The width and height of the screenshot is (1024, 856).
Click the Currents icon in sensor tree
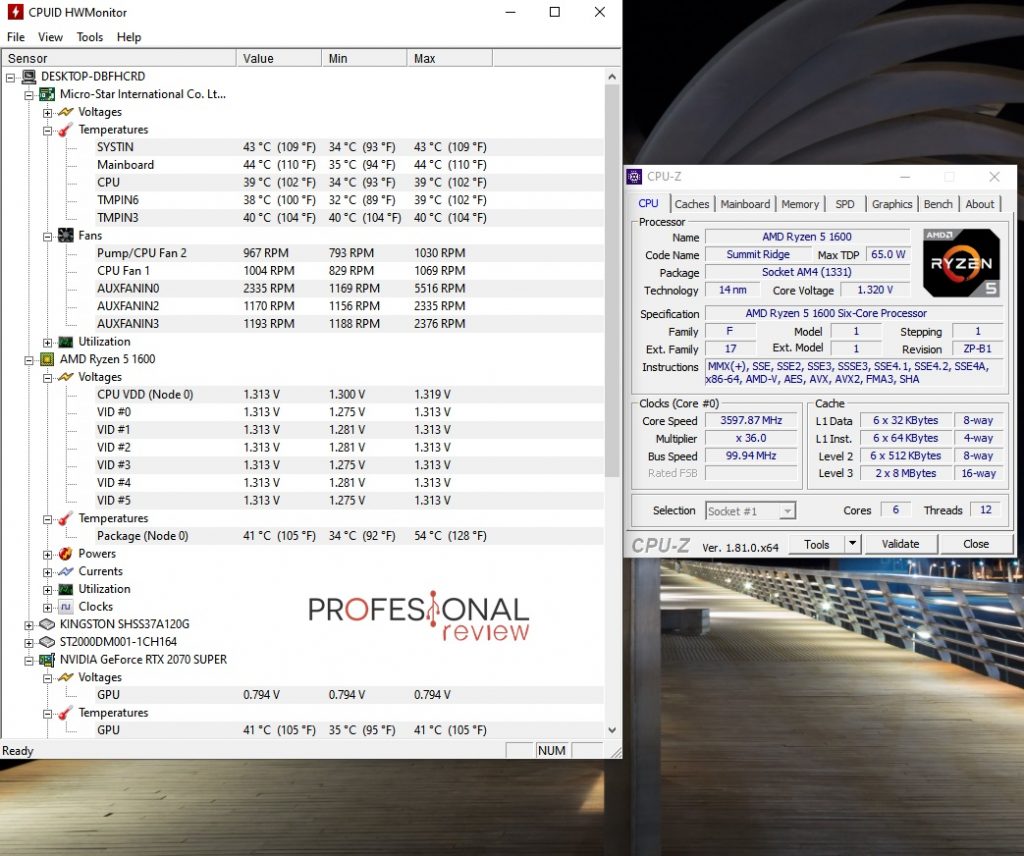(x=65, y=571)
